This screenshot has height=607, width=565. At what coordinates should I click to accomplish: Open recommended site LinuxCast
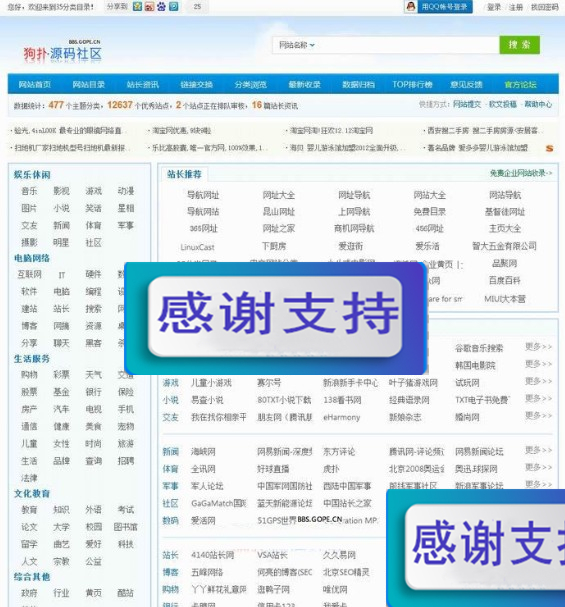coord(197,247)
